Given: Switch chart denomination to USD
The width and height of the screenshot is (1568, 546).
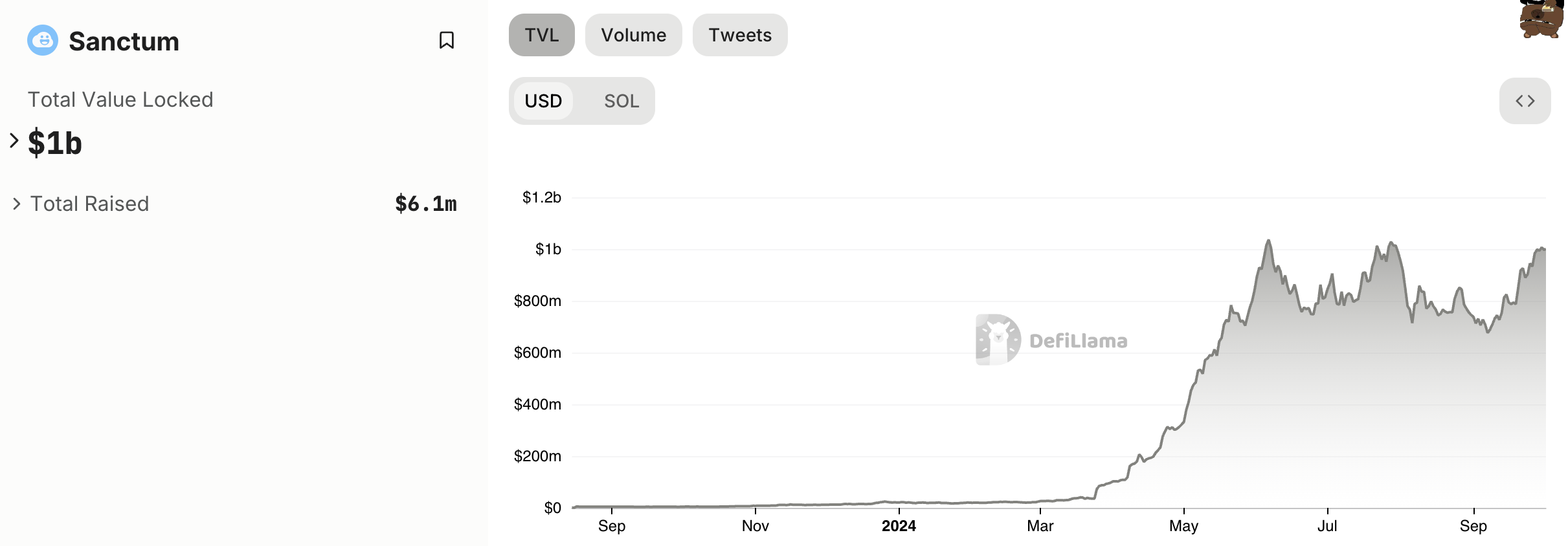Looking at the screenshot, I should 543,101.
